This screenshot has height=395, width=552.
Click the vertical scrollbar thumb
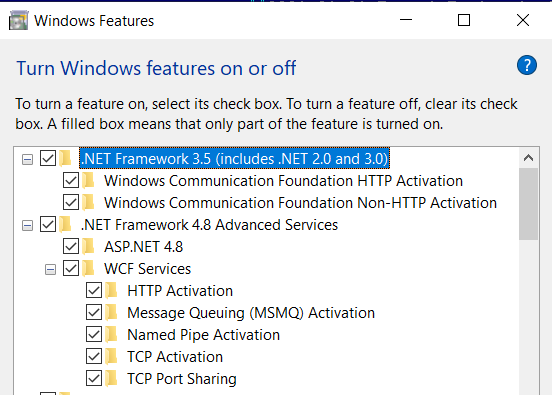coord(528,204)
